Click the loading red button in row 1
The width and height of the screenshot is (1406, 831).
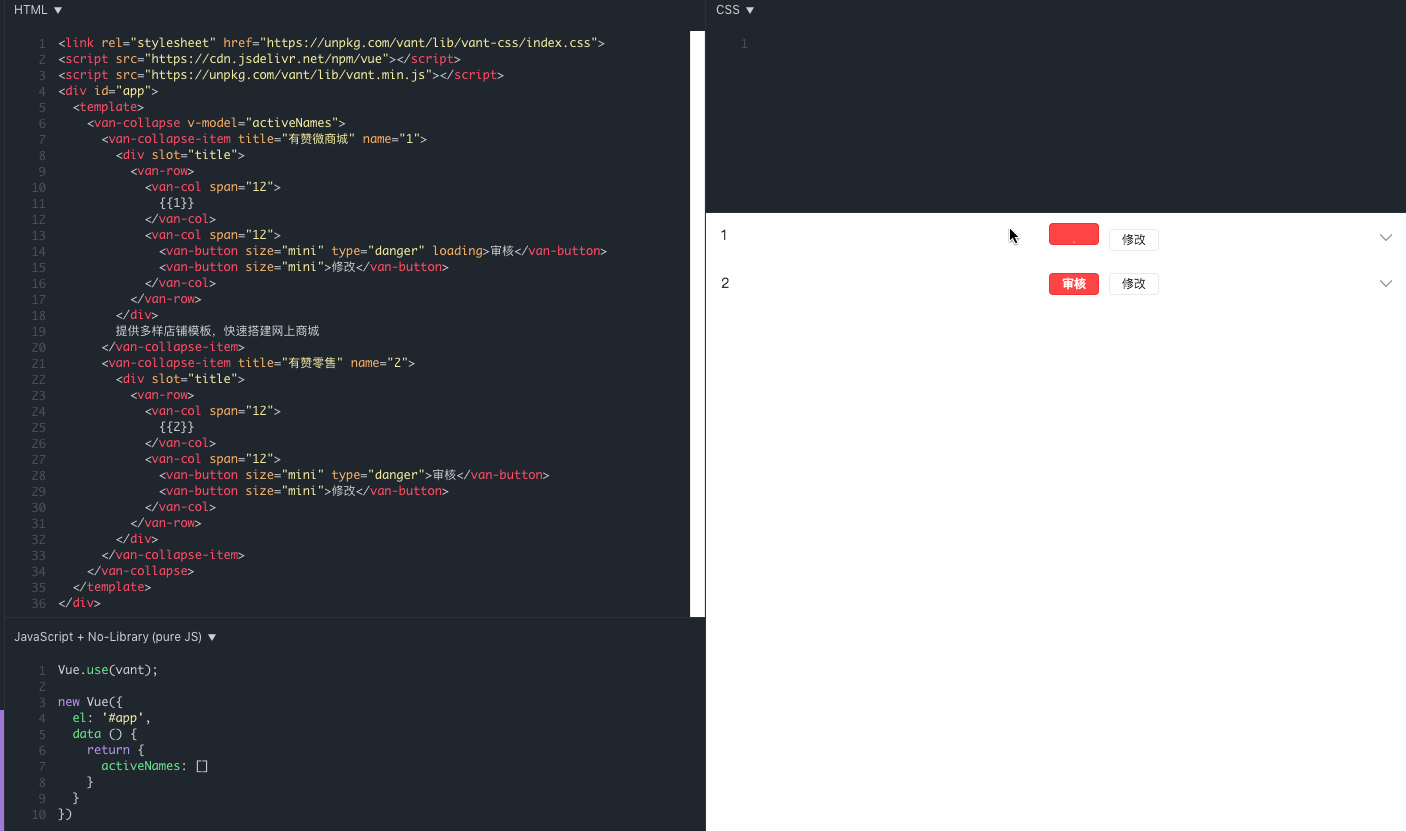1073,234
